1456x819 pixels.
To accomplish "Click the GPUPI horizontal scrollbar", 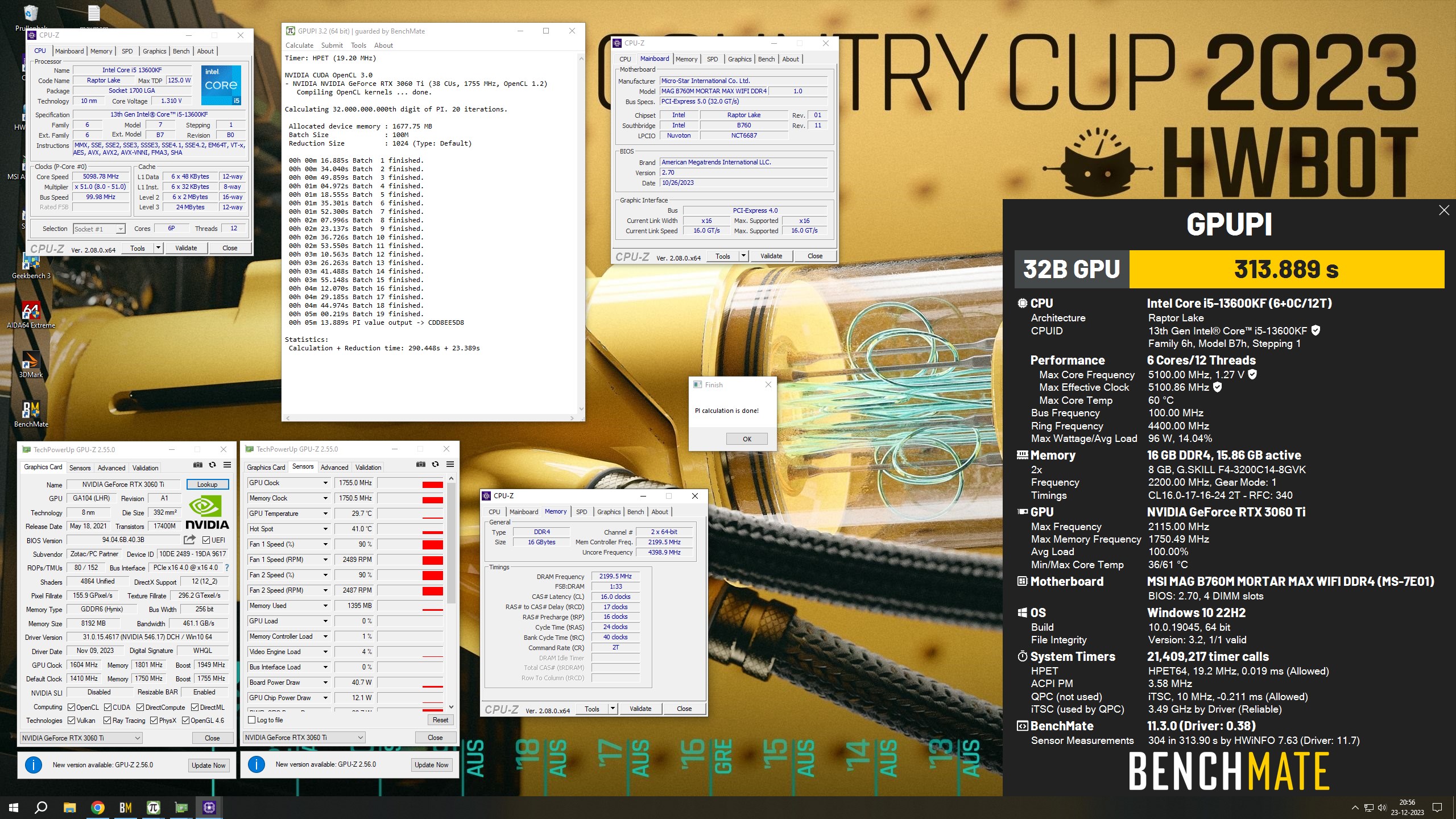I will point(431,417).
